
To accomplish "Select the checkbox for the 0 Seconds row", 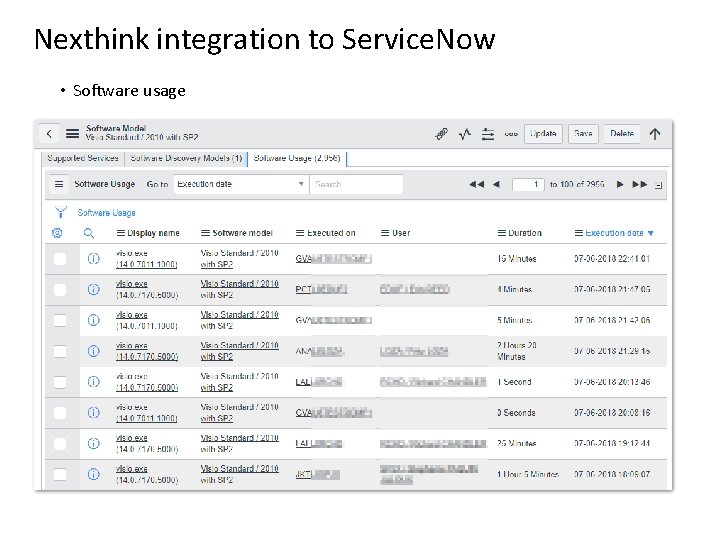I will [x=60, y=413].
